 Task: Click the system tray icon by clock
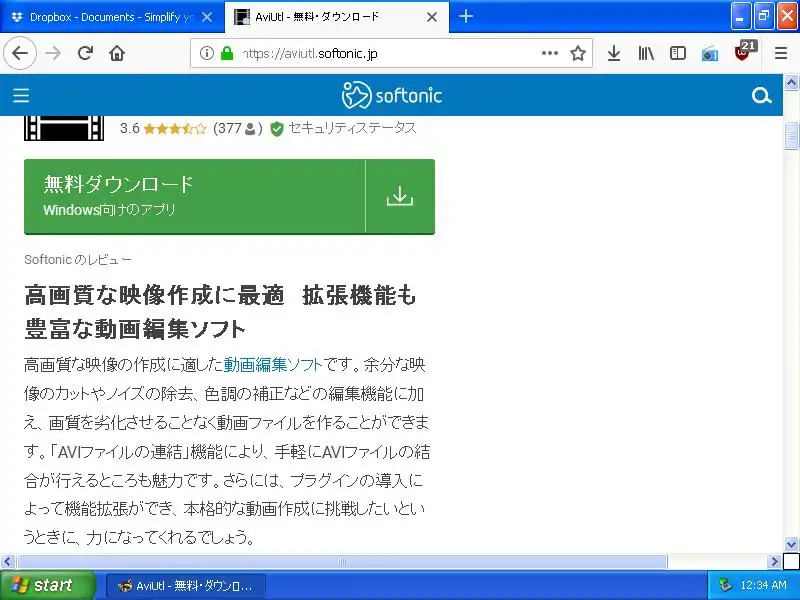tap(725, 585)
